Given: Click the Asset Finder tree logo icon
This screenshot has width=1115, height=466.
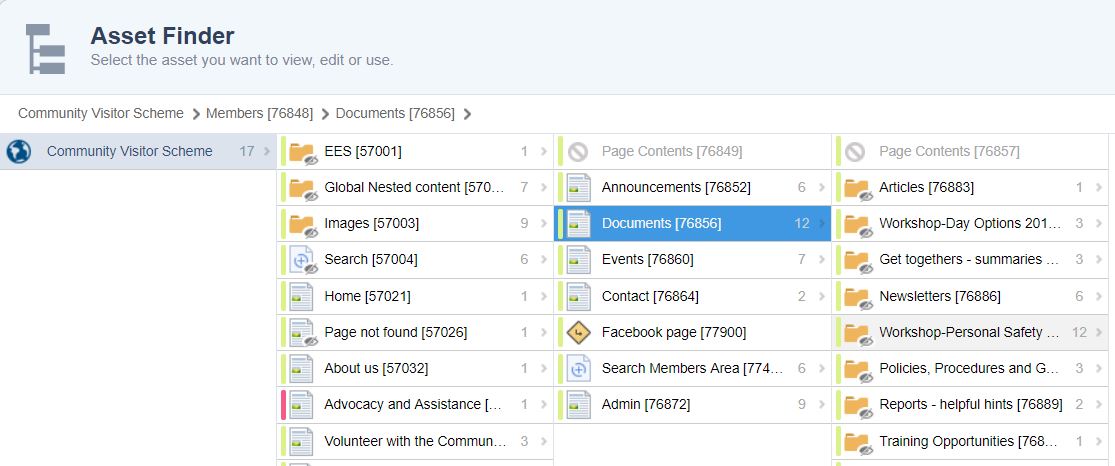Looking at the screenshot, I should click(46, 48).
